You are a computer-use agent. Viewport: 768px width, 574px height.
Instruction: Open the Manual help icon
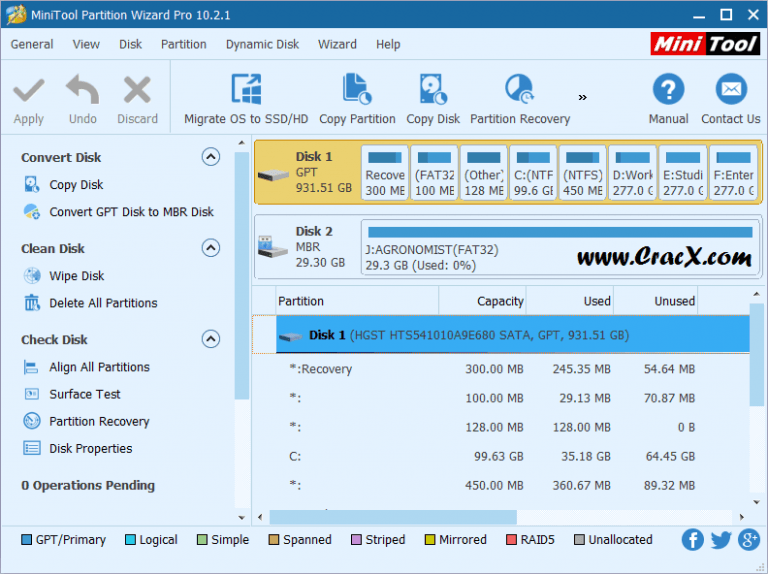[668, 91]
